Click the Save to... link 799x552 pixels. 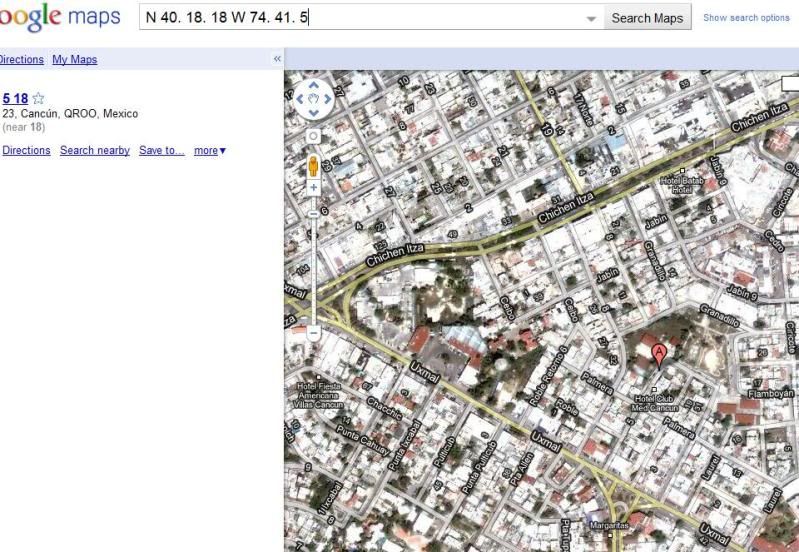coord(162,150)
